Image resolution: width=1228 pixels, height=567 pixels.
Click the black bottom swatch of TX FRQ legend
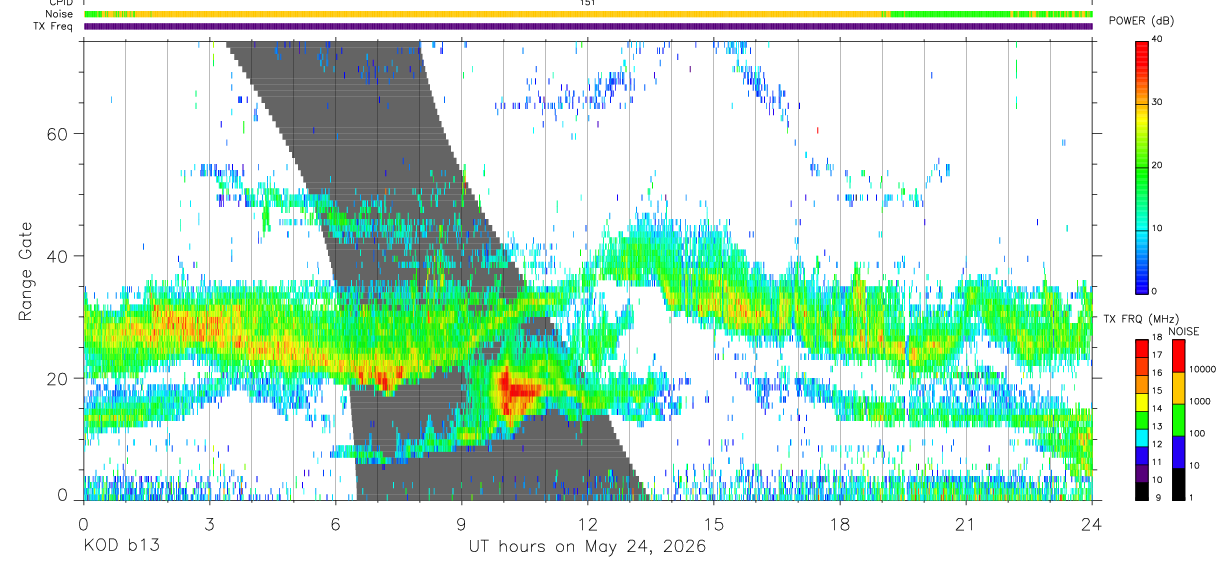1141,489
